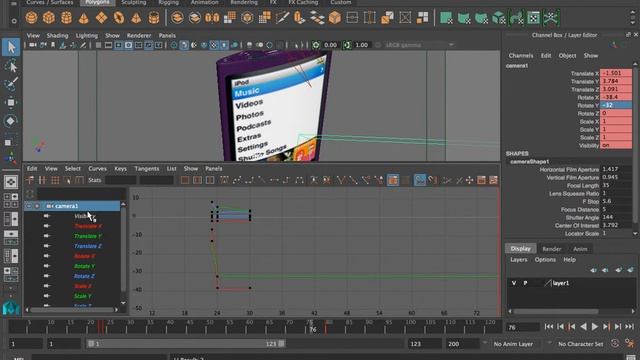This screenshot has height=360, width=640.
Task: Open the shelf options menu button at left
Action: (14, 20)
